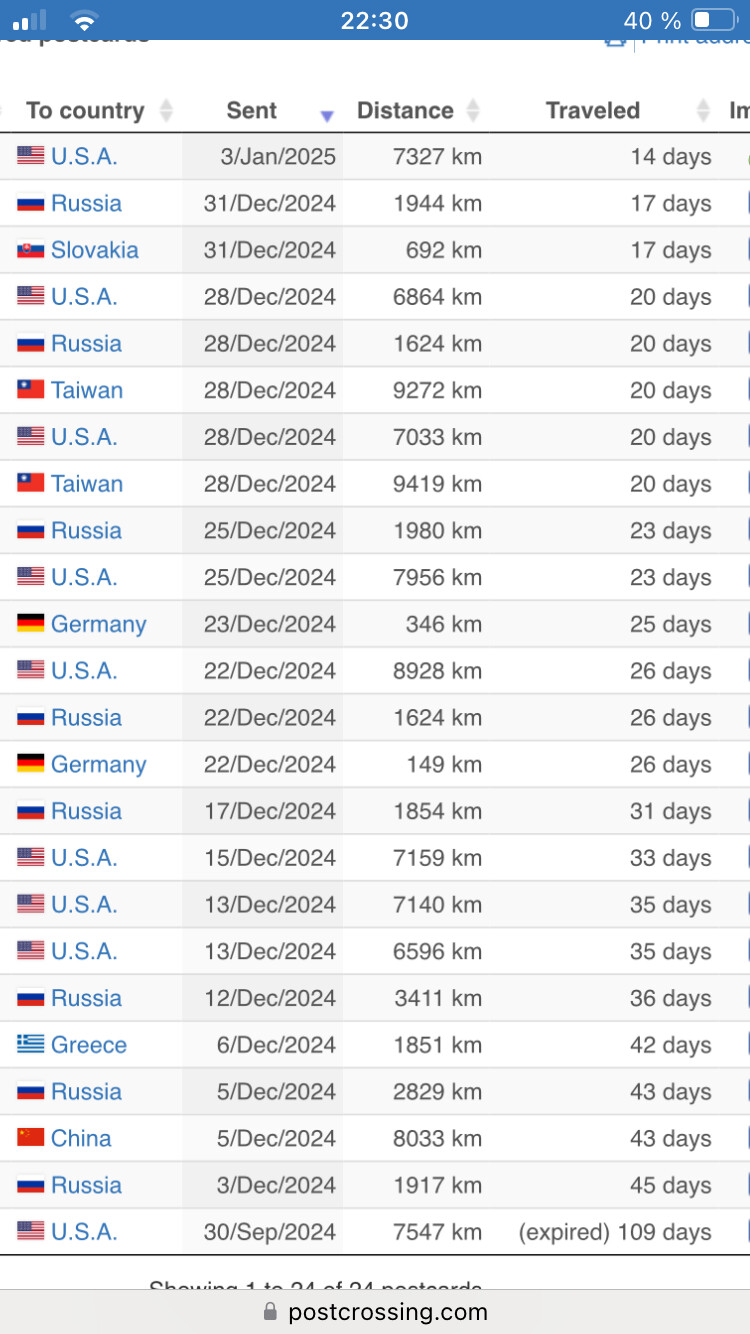This screenshot has width=750, height=1334.
Task: Click the Sent column sort arrow
Action: 326,116
